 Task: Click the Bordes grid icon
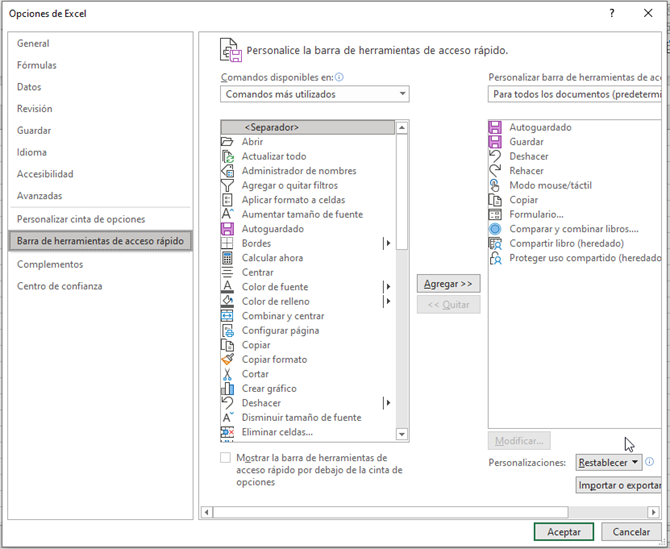click(x=227, y=244)
